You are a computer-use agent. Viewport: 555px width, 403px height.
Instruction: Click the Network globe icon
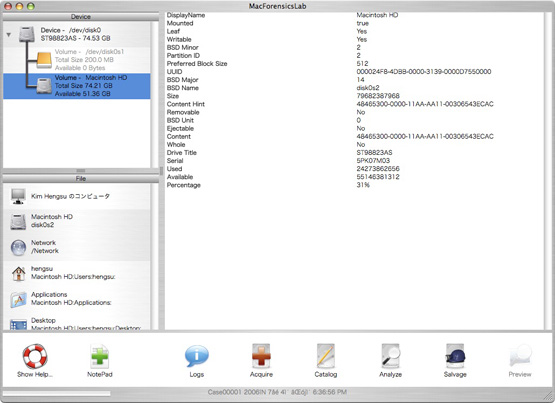click(x=18, y=247)
